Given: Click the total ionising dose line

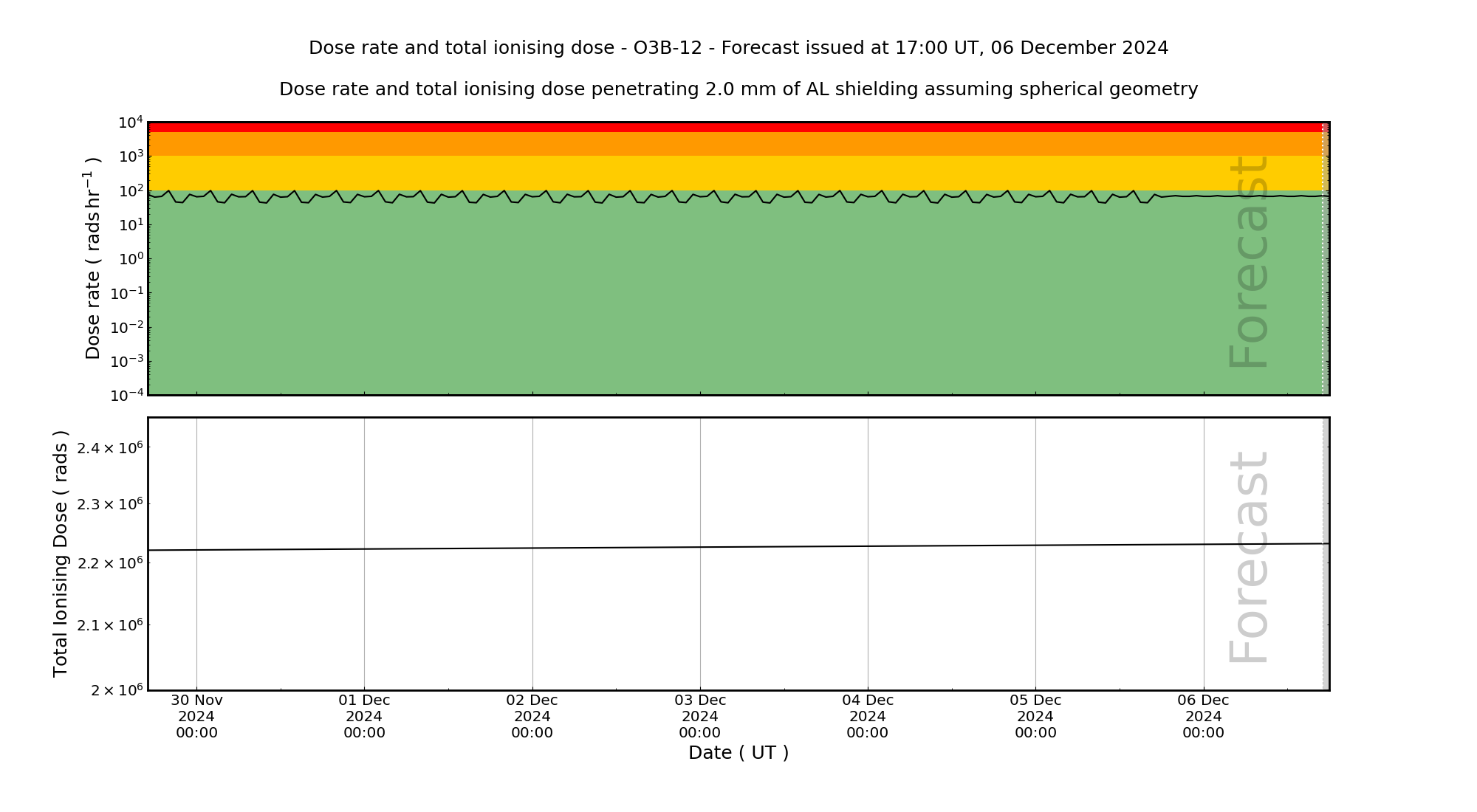Looking at the screenshot, I should [738, 547].
